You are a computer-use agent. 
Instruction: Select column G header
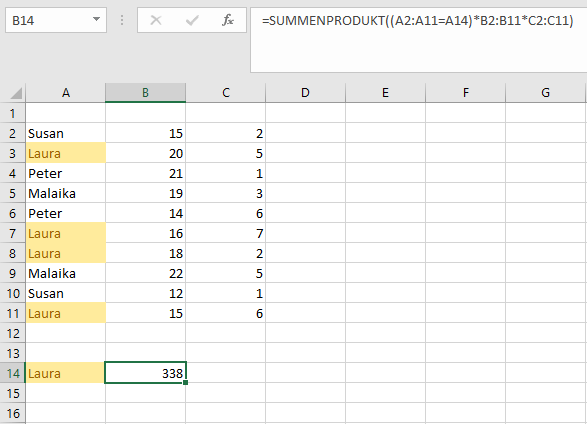(545, 92)
